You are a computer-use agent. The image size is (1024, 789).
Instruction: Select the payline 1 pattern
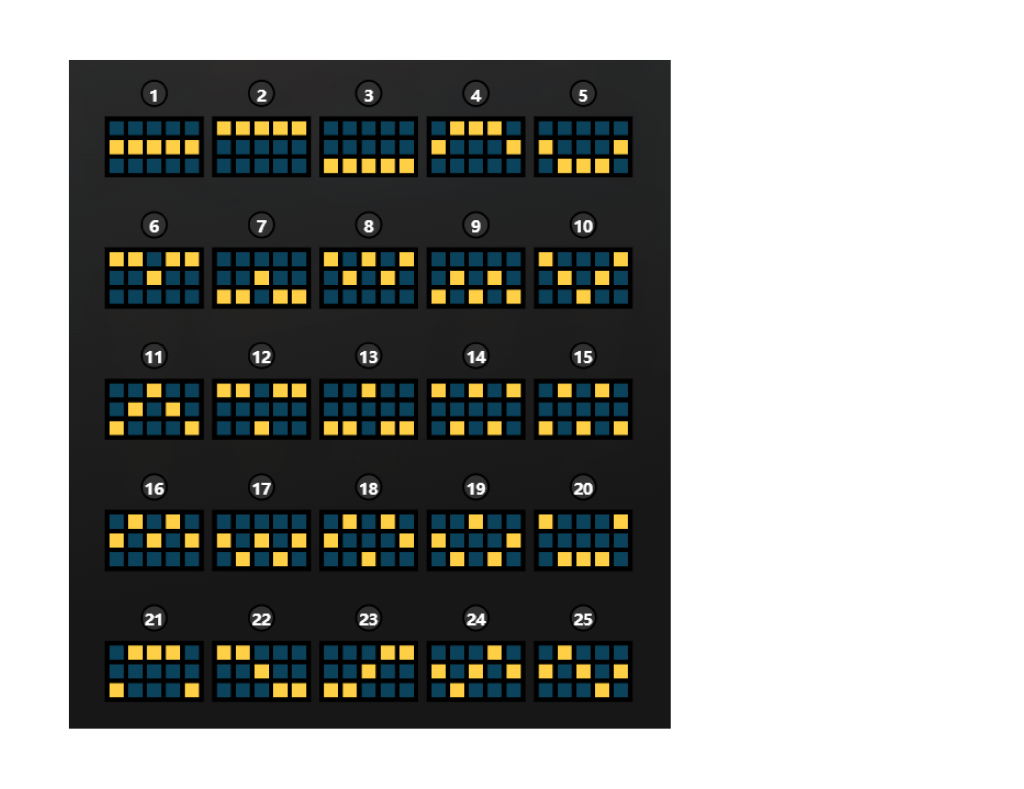(153, 146)
